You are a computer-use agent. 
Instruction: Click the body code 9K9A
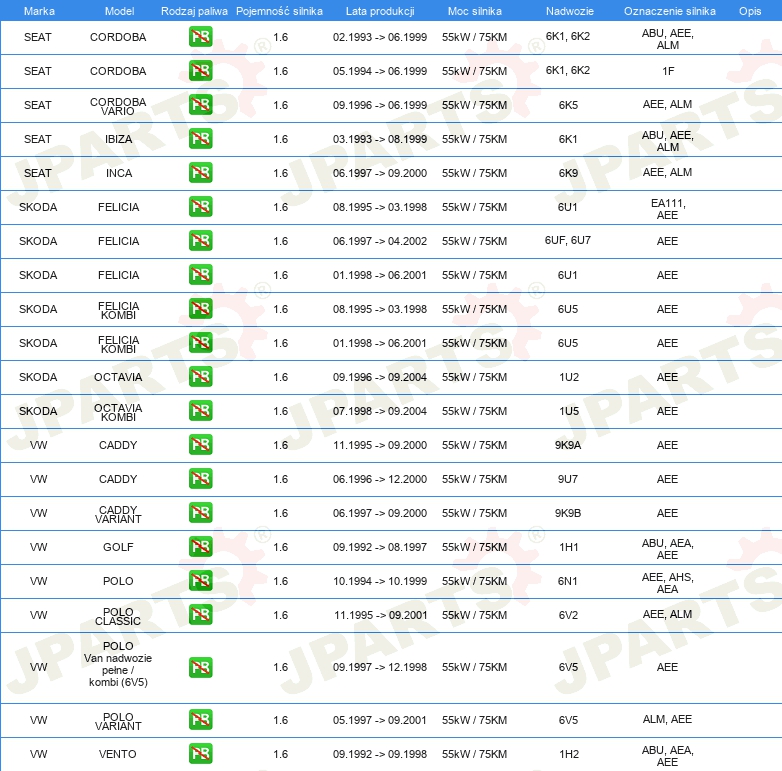568,445
